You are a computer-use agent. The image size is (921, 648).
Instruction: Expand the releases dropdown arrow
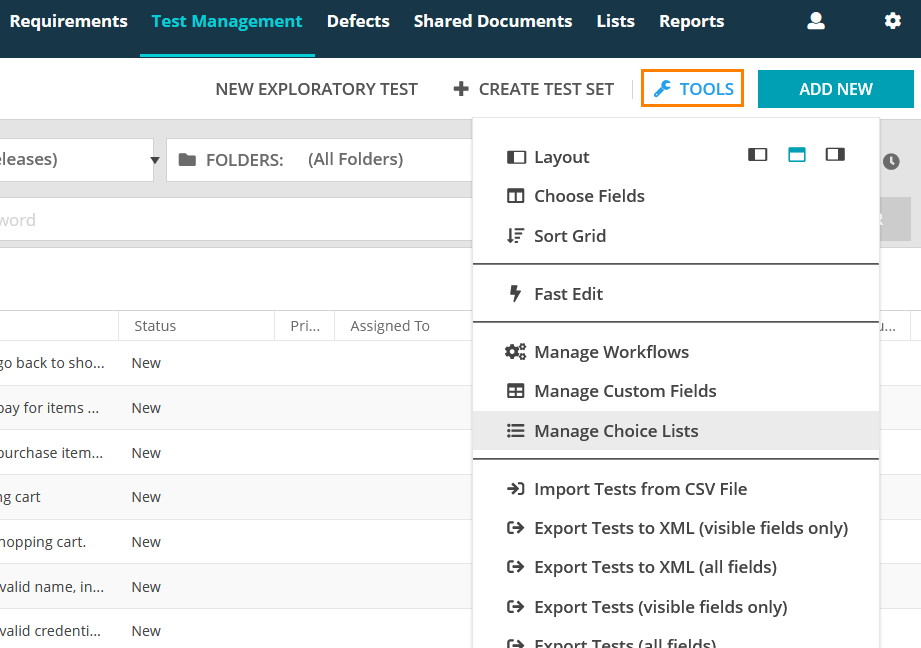[155, 160]
